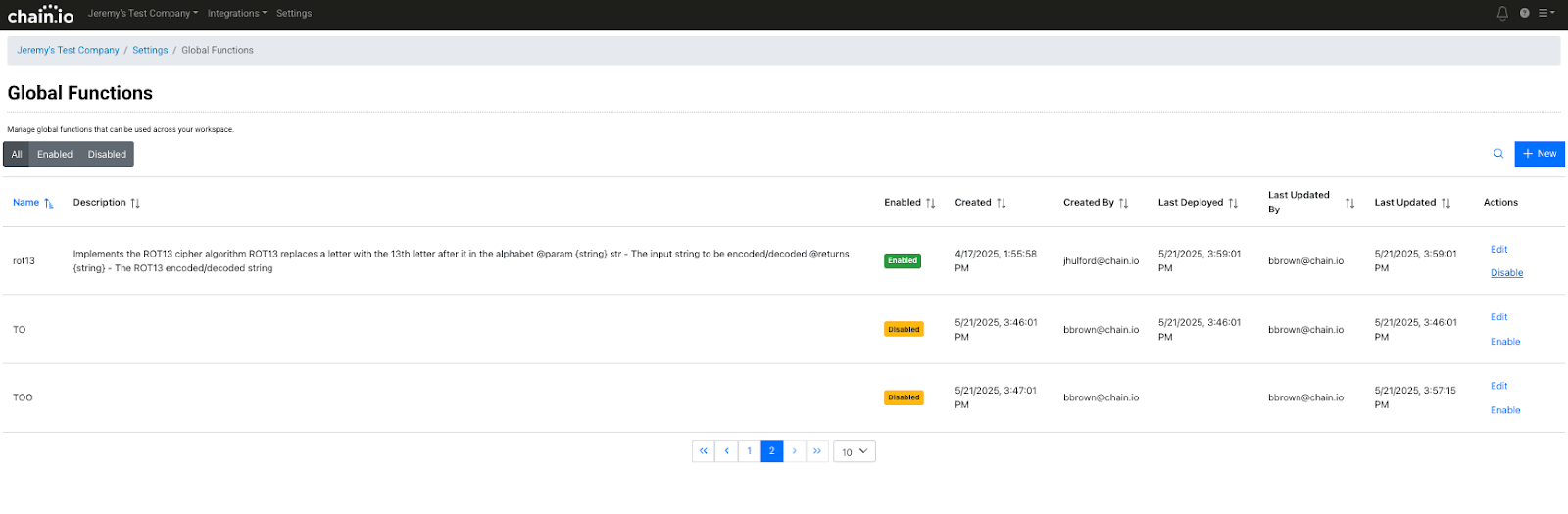This screenshot has height=514, width=1568.
Task: Sort by Description column icon
Action: pyautogui.click(x=135, y=203)
